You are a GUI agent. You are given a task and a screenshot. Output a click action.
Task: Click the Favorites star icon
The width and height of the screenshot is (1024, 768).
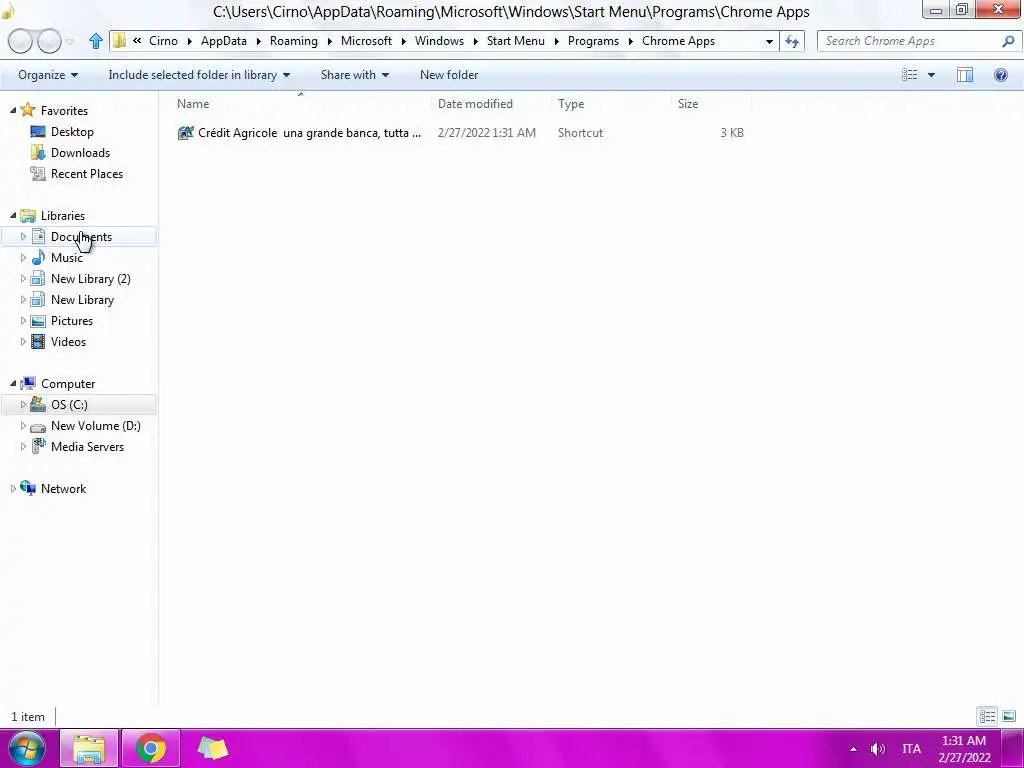tap(27, 110)
